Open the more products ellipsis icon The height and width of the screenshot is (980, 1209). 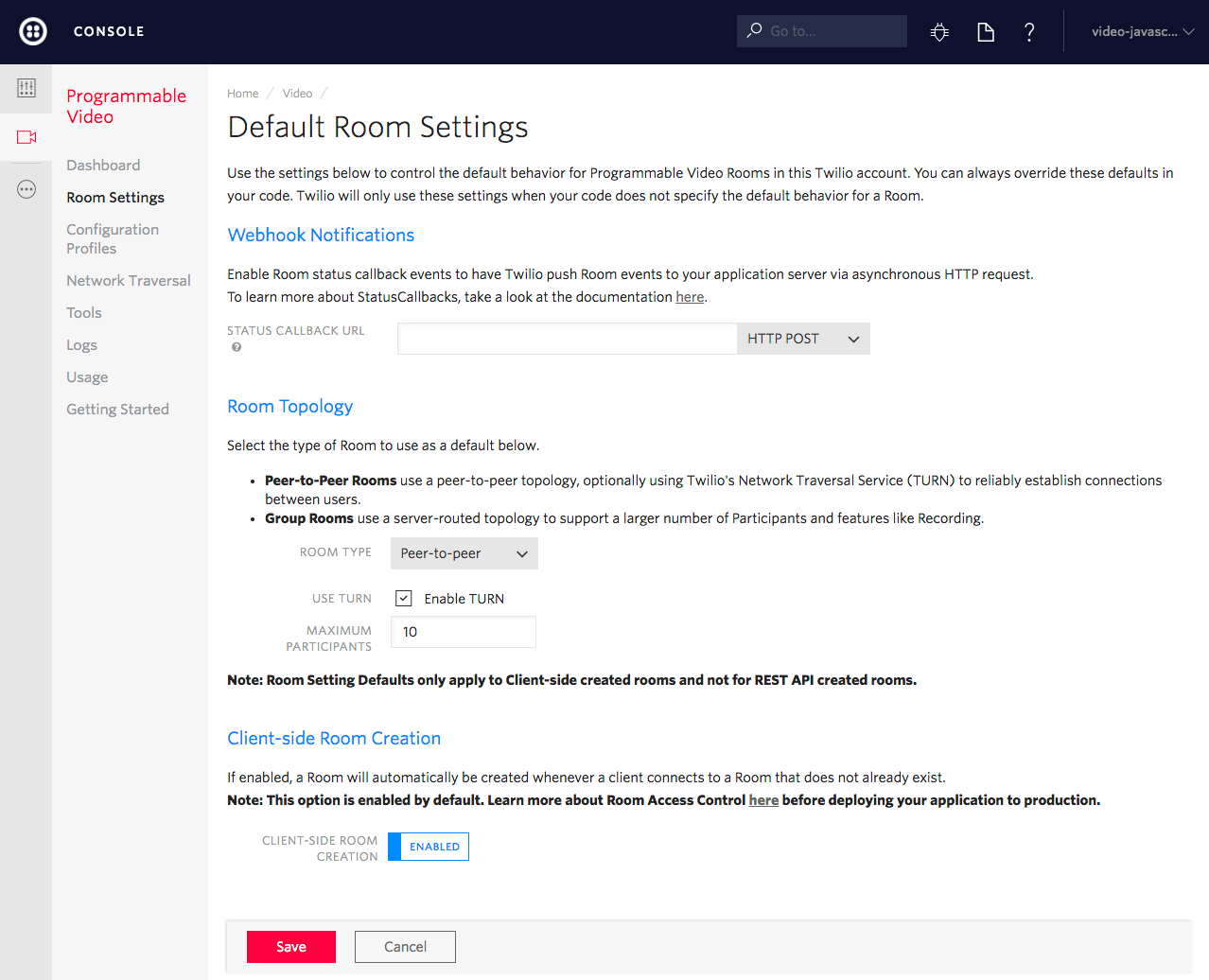tap(26, 189)
